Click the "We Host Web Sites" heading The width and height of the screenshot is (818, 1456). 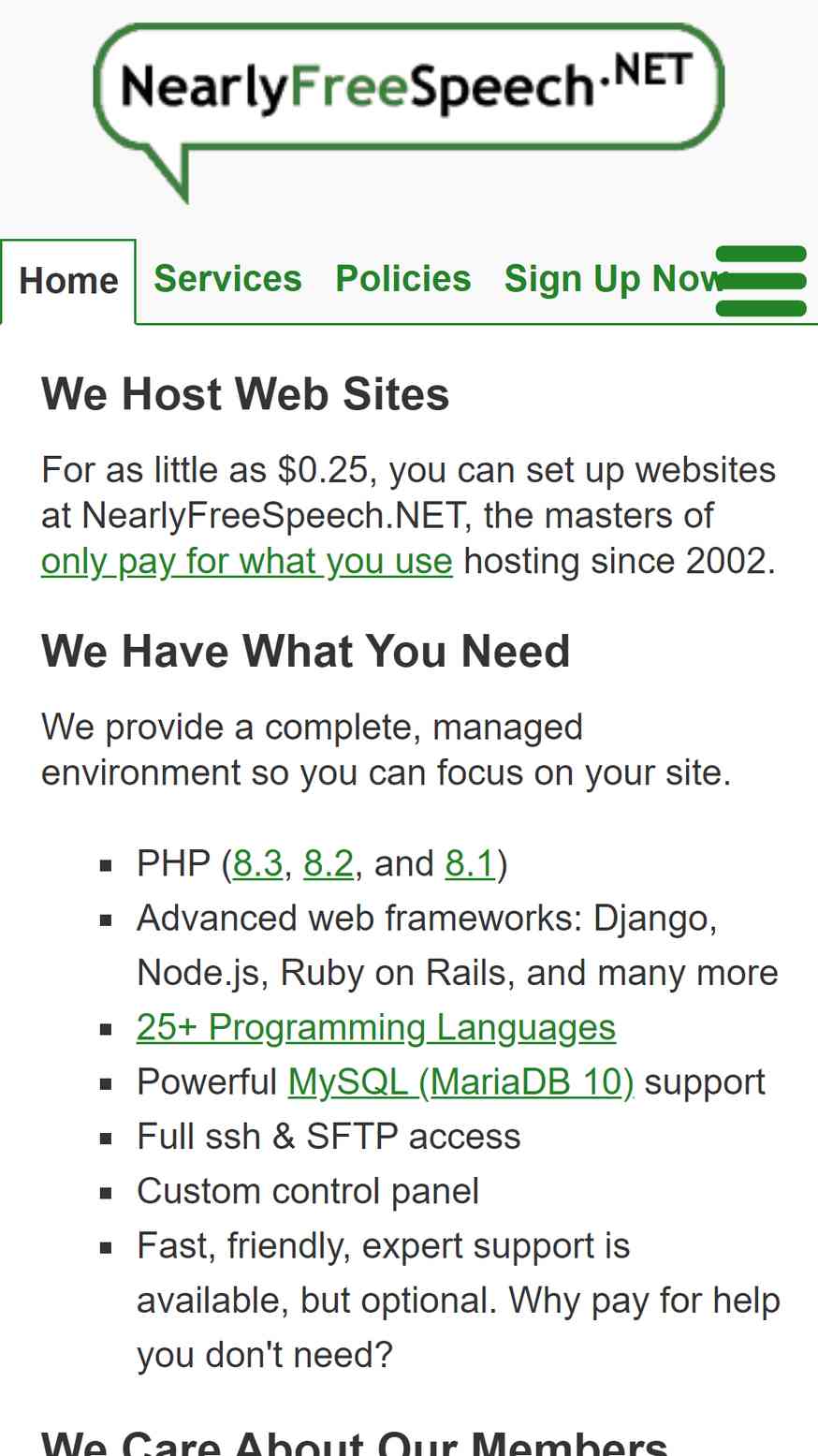[245, 394]
